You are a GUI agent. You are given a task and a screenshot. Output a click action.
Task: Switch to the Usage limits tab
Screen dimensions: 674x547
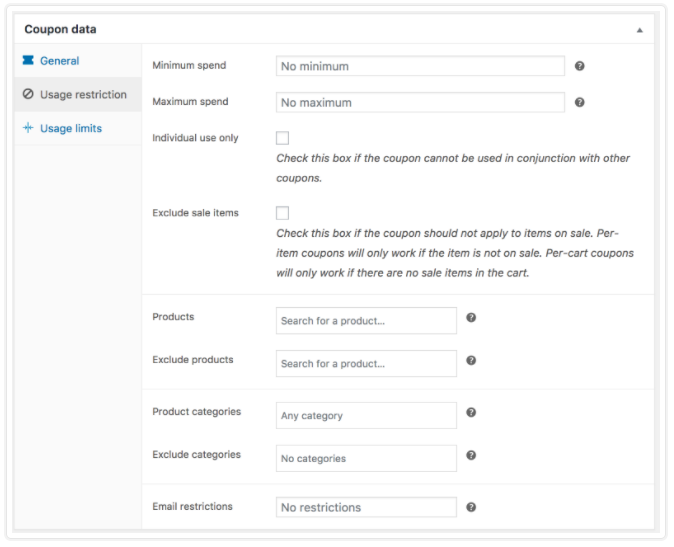point(70,128)
